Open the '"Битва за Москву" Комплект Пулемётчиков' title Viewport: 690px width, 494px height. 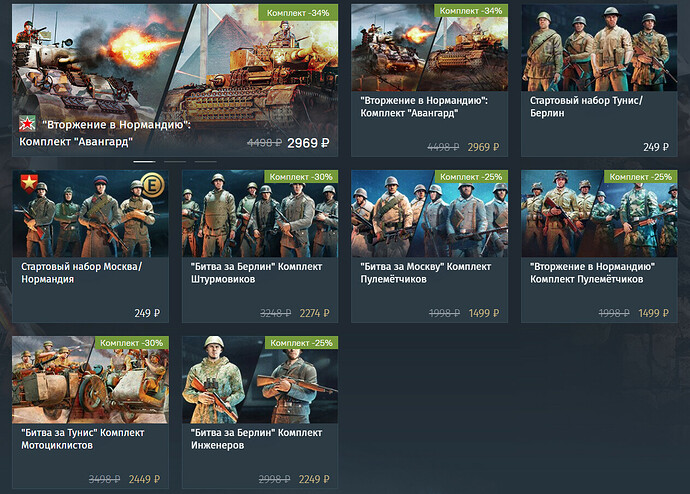tap(426, 273)
